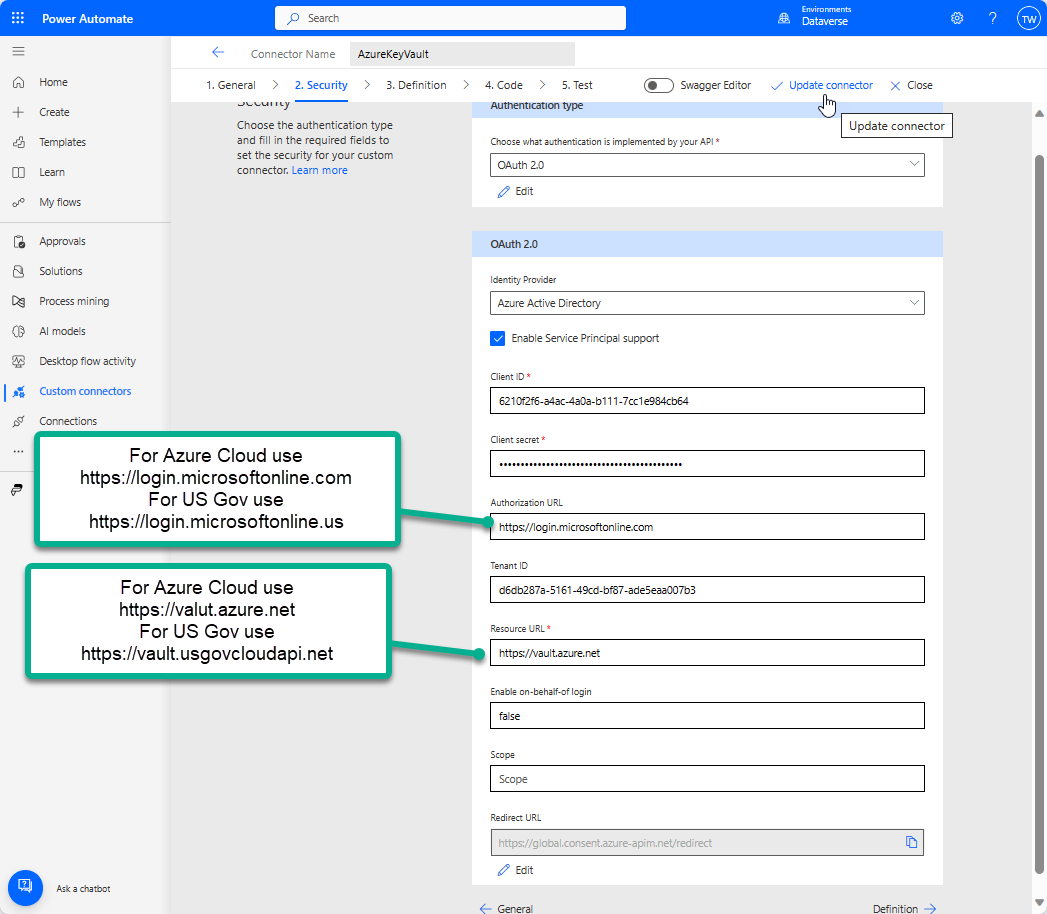Click Close next to Update connector
This screenshot has height=914, width=1047.
pyautogui.click(x=911, y=85)
